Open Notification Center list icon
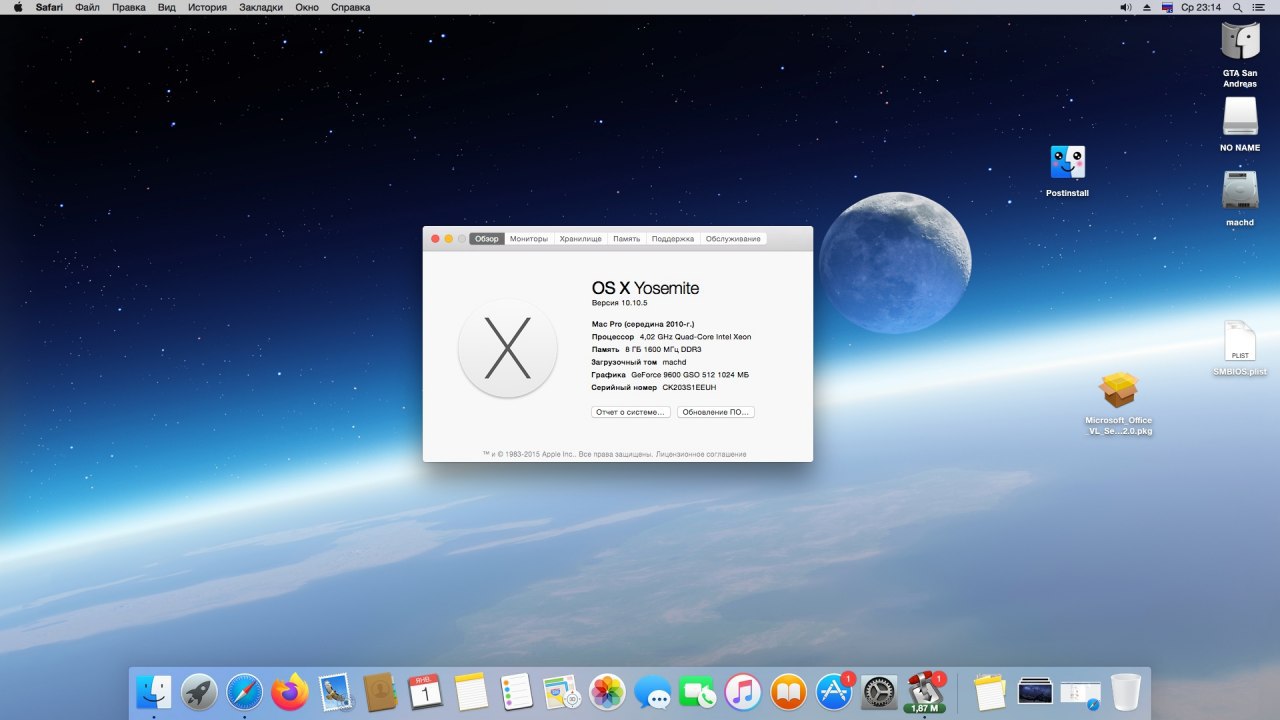Image resolution: width=1280 pixels, height=720 pixels. (x=1258, y=7)
